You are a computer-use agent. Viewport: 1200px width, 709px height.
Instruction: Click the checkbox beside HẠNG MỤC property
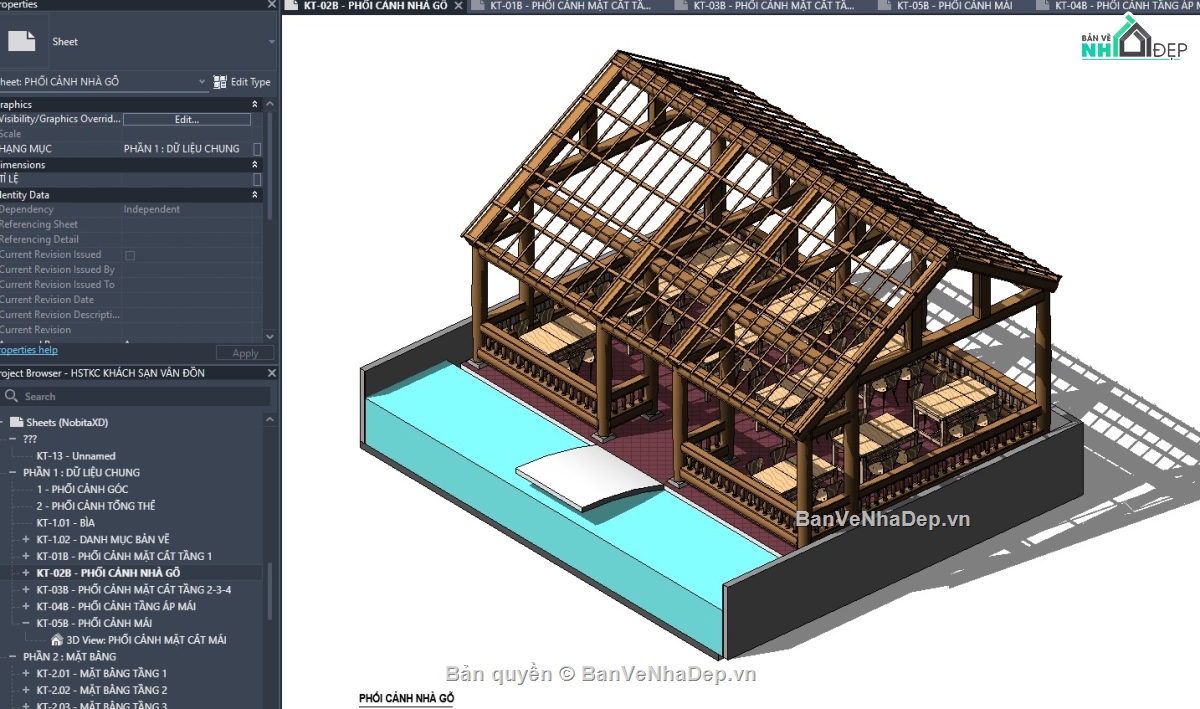coord(257,148)
